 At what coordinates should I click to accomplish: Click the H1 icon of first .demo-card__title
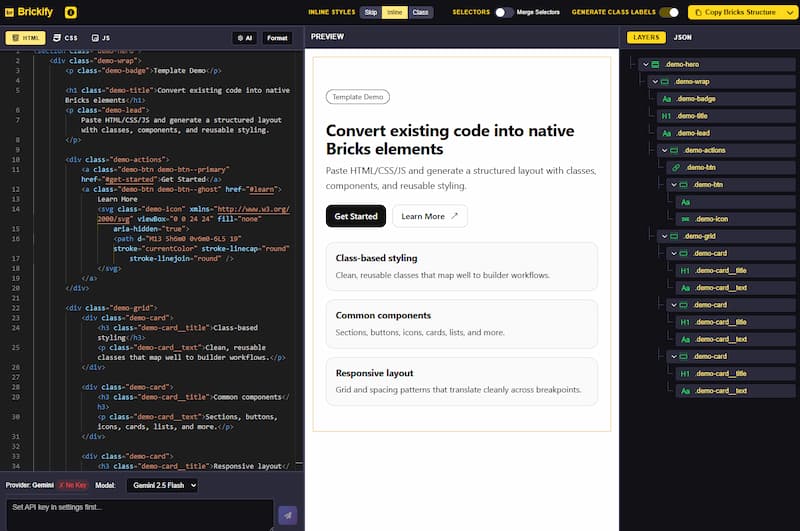coord(685,271)
